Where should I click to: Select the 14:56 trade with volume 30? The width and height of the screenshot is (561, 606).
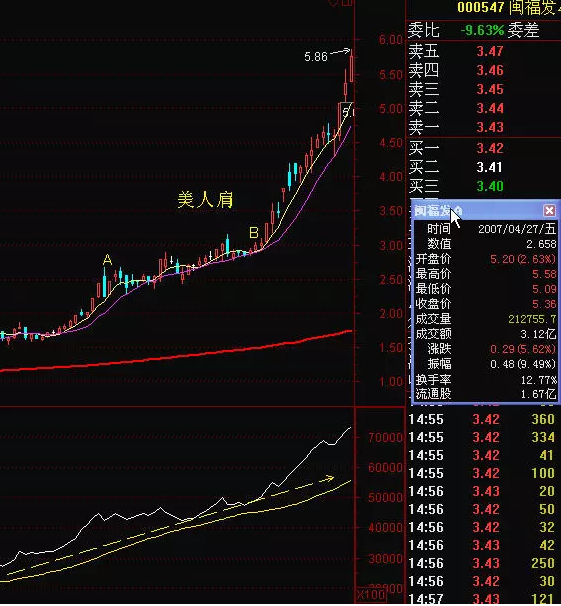(482, 581)
